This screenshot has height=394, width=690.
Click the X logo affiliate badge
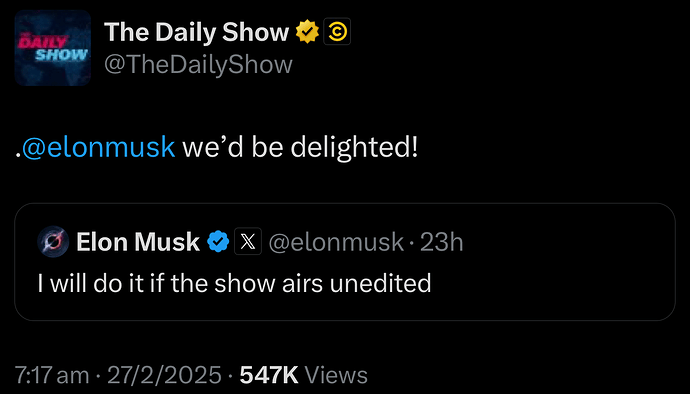(x=248, y=241)
